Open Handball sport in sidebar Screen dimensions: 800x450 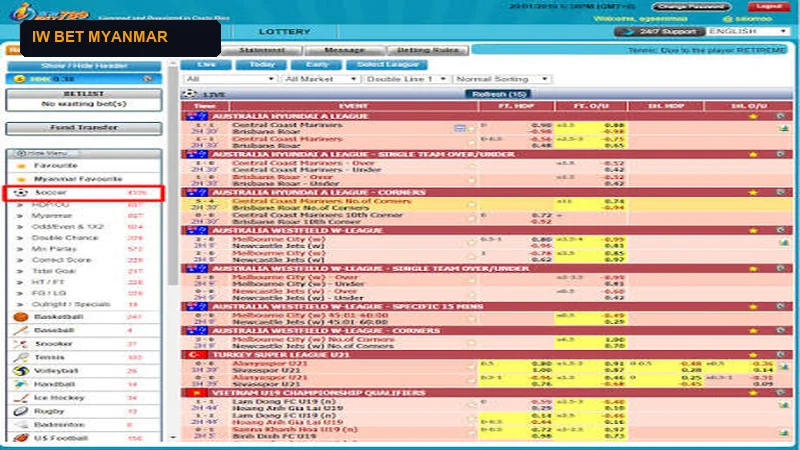(83, 384)
